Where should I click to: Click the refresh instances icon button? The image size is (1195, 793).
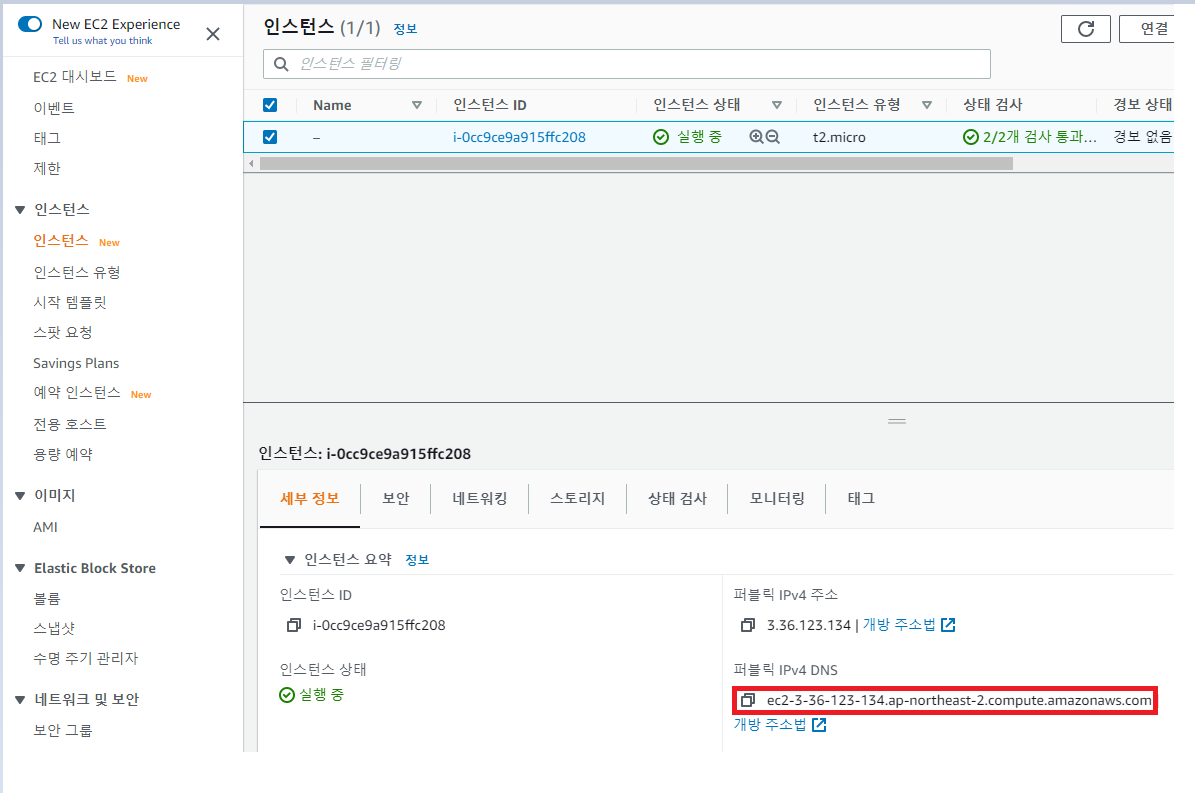point(1085,29)
